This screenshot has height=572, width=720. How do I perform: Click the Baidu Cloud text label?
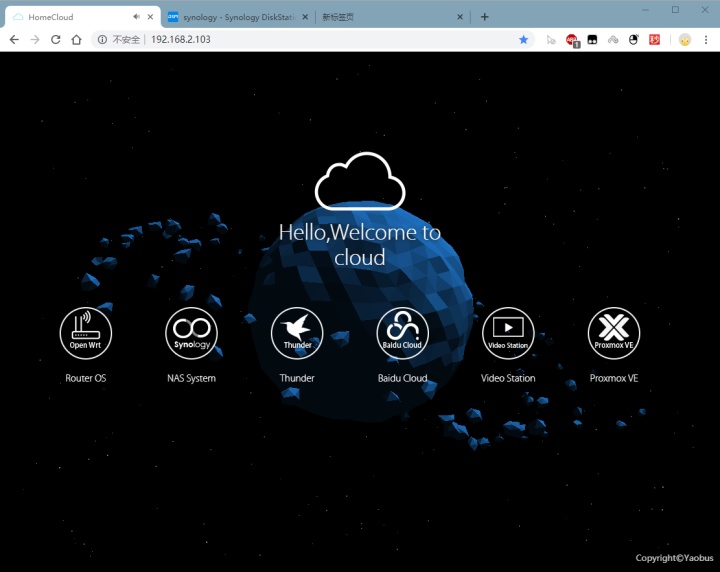pos(403,378)
